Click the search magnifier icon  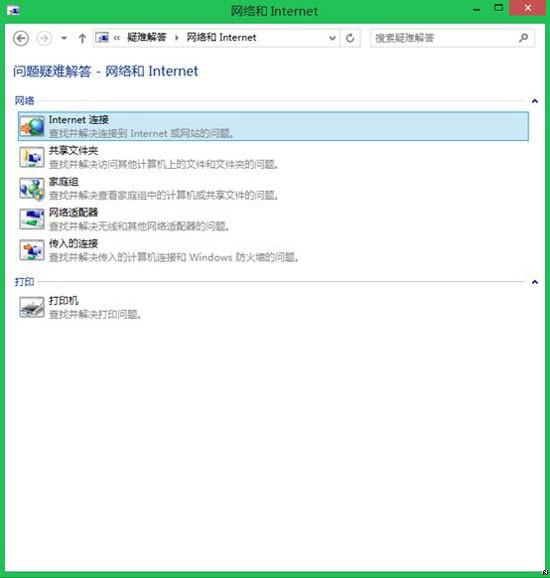523,38
